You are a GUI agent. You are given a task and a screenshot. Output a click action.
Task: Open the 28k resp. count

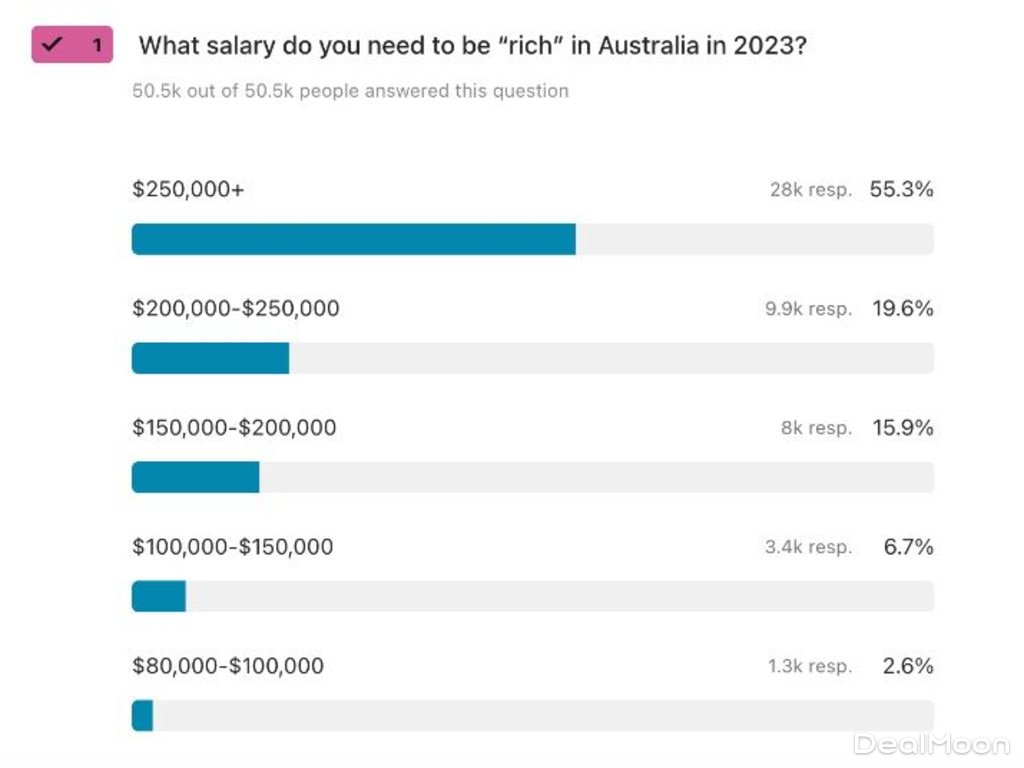[x=810, y=190]
